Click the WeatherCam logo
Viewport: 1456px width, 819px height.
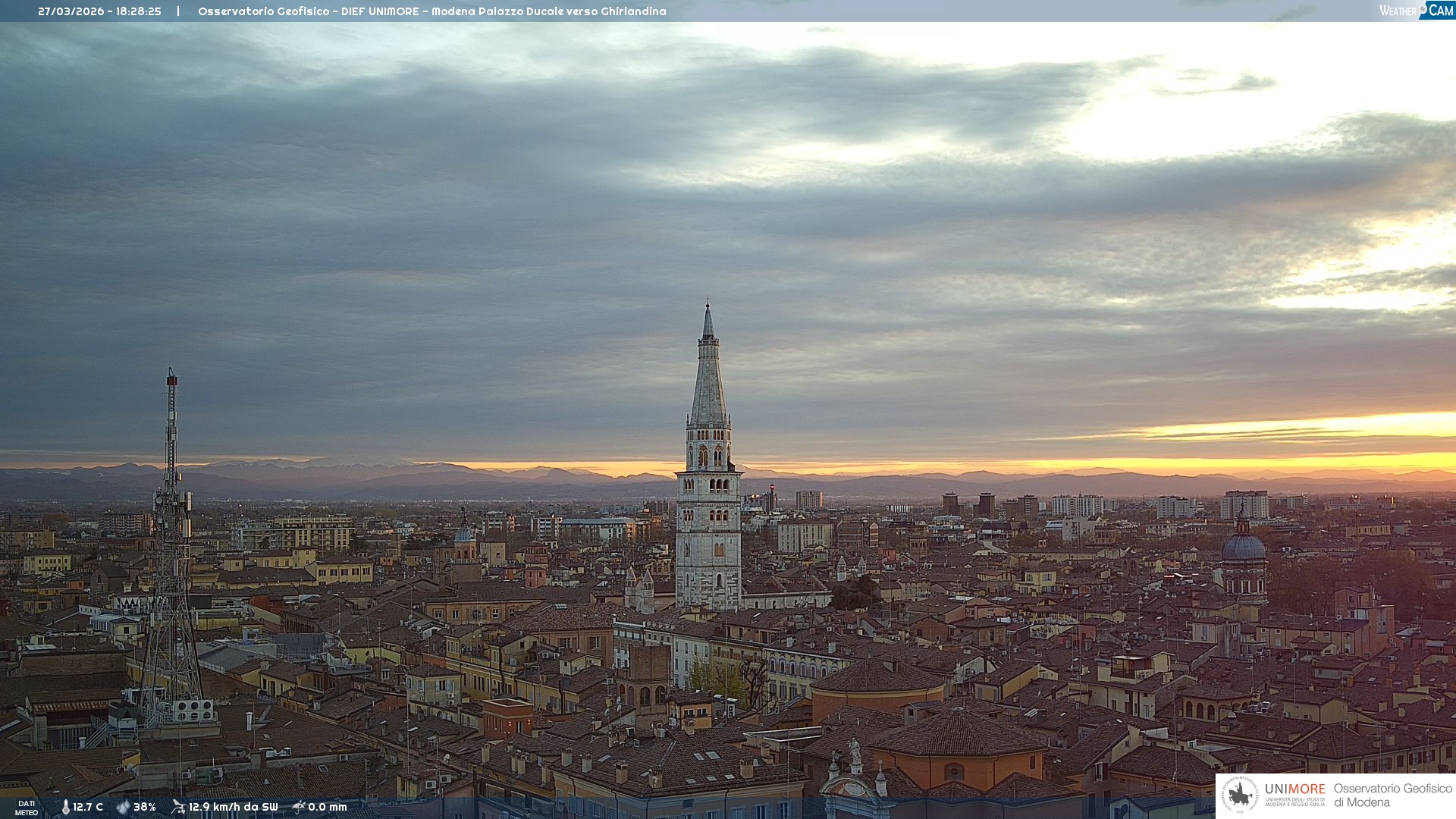tap(1416, 11)
